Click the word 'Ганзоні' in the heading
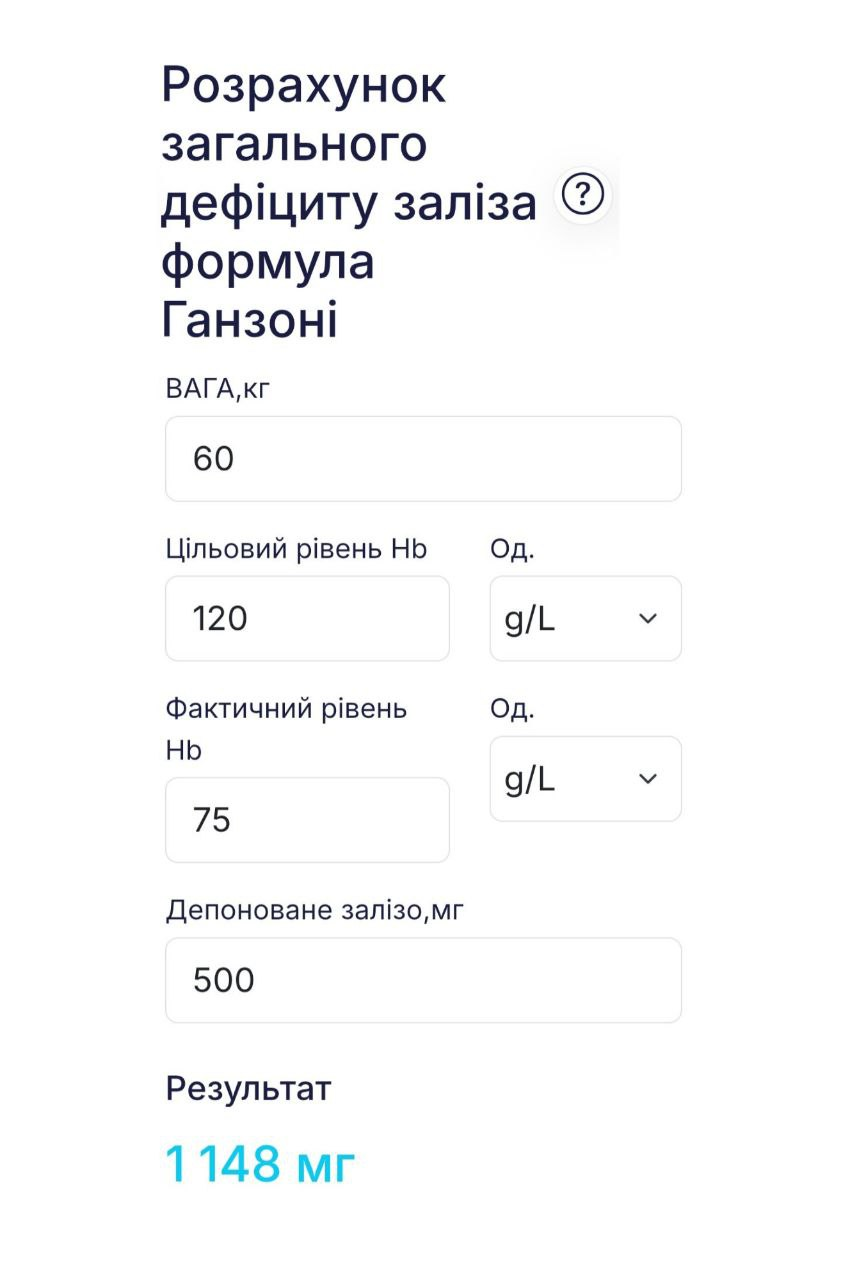 (250, 321)
